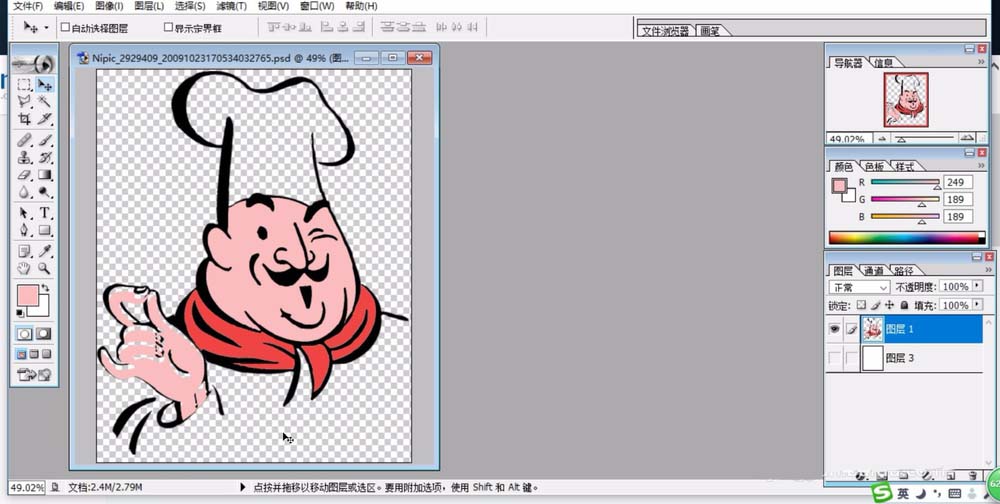Select the Slice tool
The height and width of the screenshot is (504, 1000).
point(45,119)
